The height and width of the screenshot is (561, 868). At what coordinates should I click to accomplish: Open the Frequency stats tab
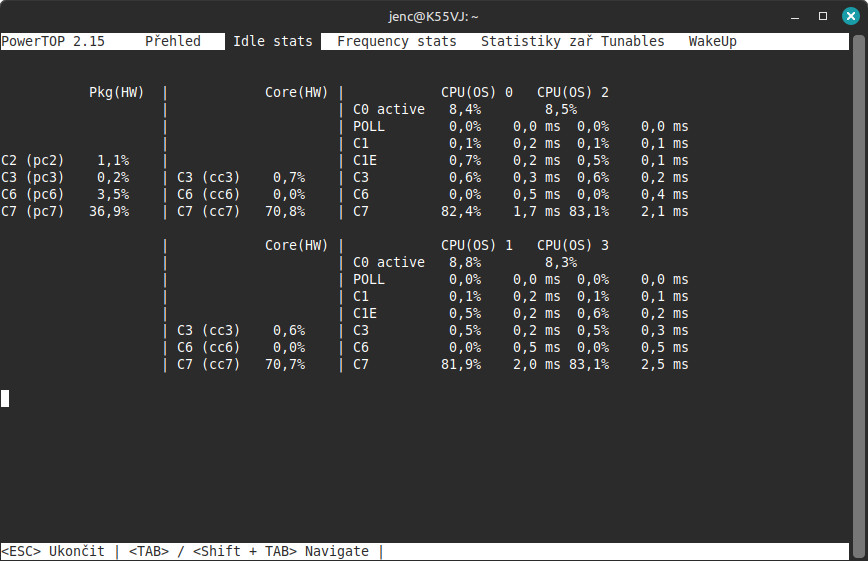(396, 41)
